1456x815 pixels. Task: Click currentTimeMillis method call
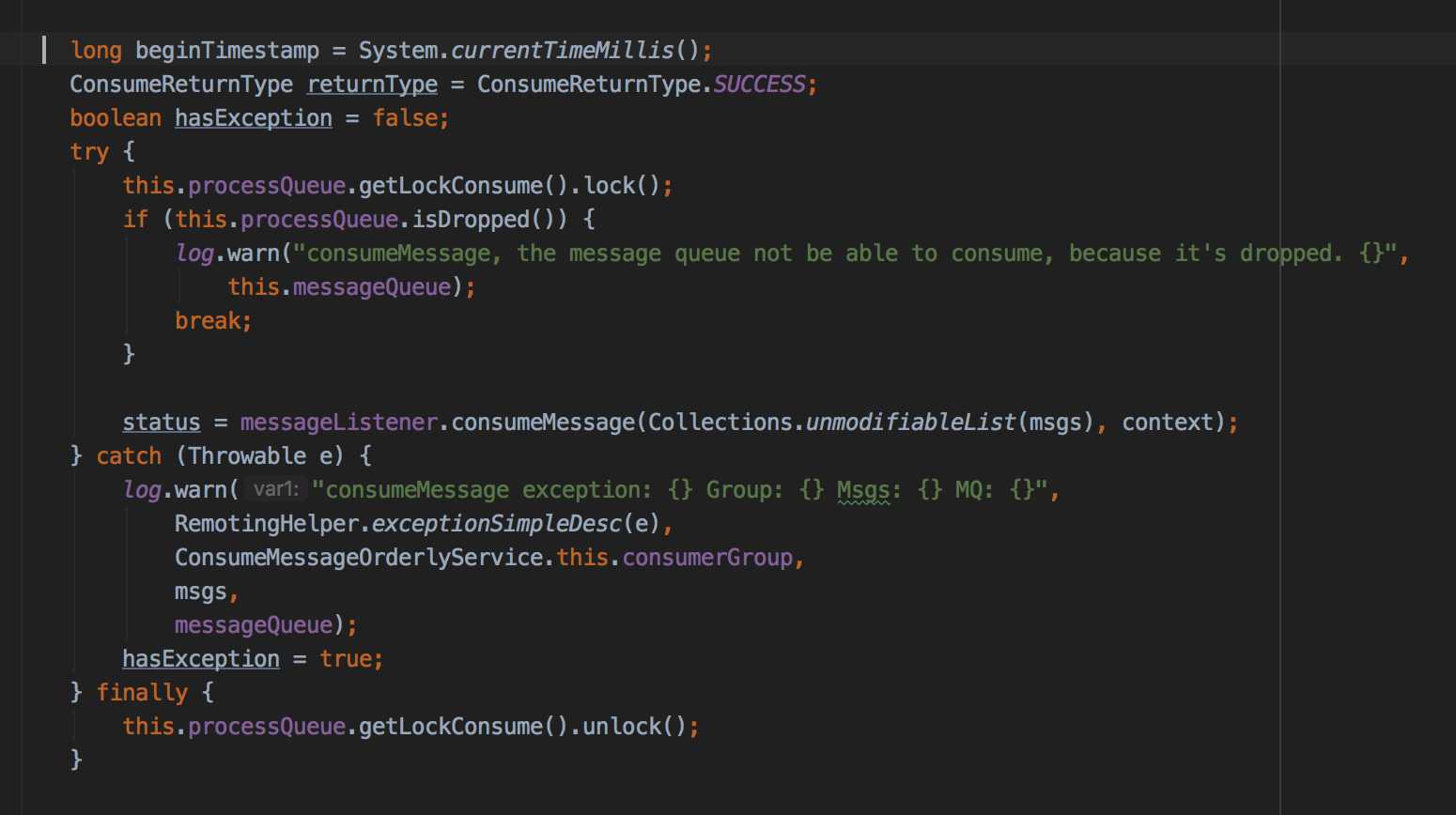(x=563, y=51)
